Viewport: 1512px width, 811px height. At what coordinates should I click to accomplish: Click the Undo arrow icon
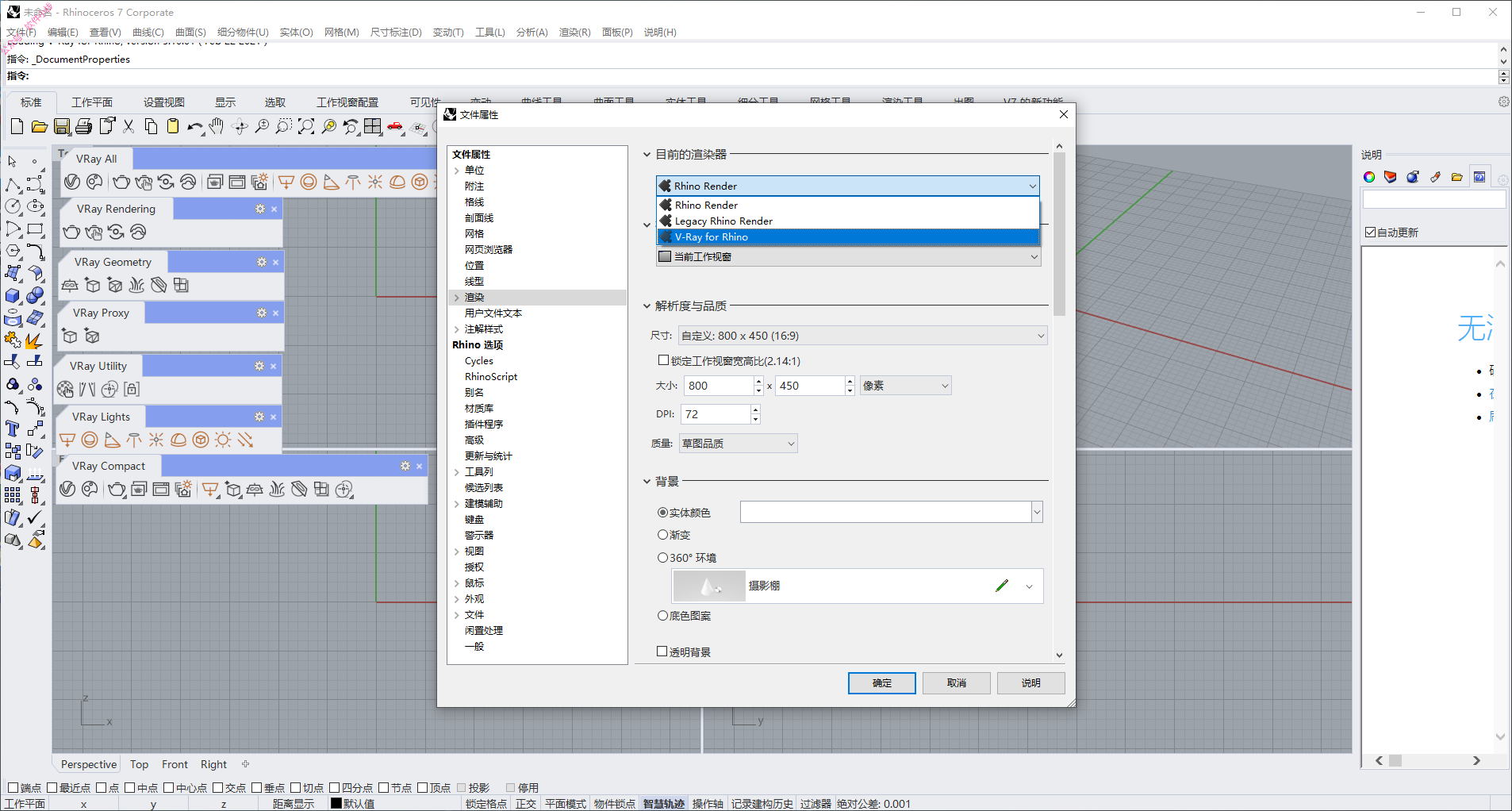pos(194,127)
